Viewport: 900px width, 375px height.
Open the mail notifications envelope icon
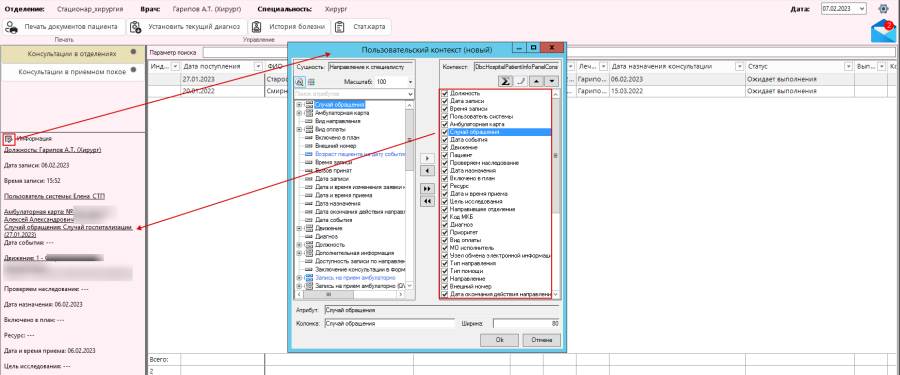tap(882, 32)
